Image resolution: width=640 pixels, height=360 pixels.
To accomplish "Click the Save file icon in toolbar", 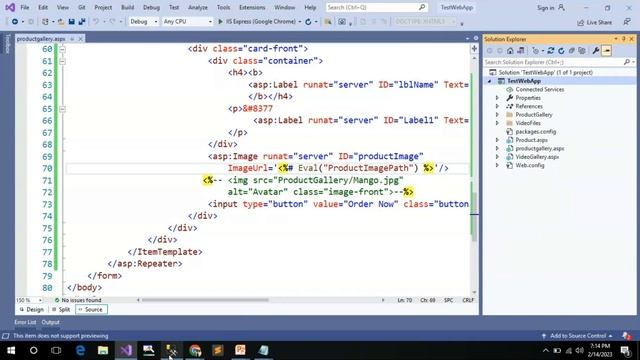I will click(x=71, y=22).
